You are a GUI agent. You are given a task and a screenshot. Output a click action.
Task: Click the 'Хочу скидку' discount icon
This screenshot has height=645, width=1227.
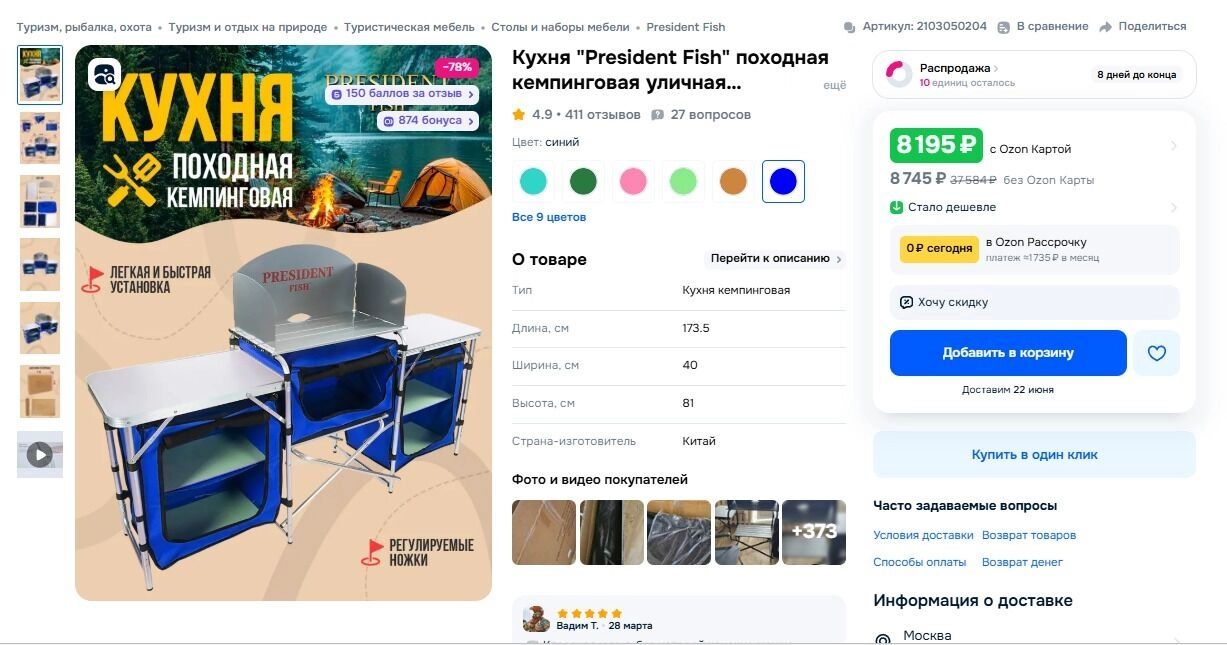[906, 302]
